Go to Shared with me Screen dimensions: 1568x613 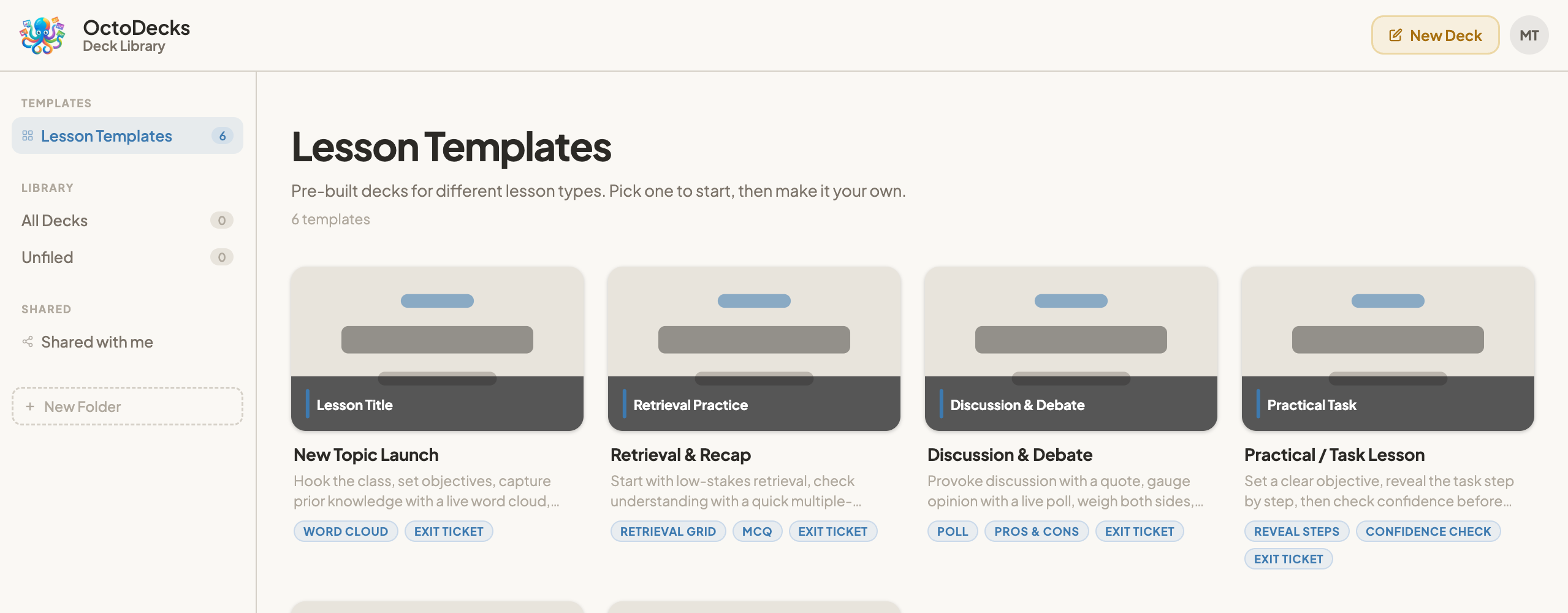tap(127, 341)
